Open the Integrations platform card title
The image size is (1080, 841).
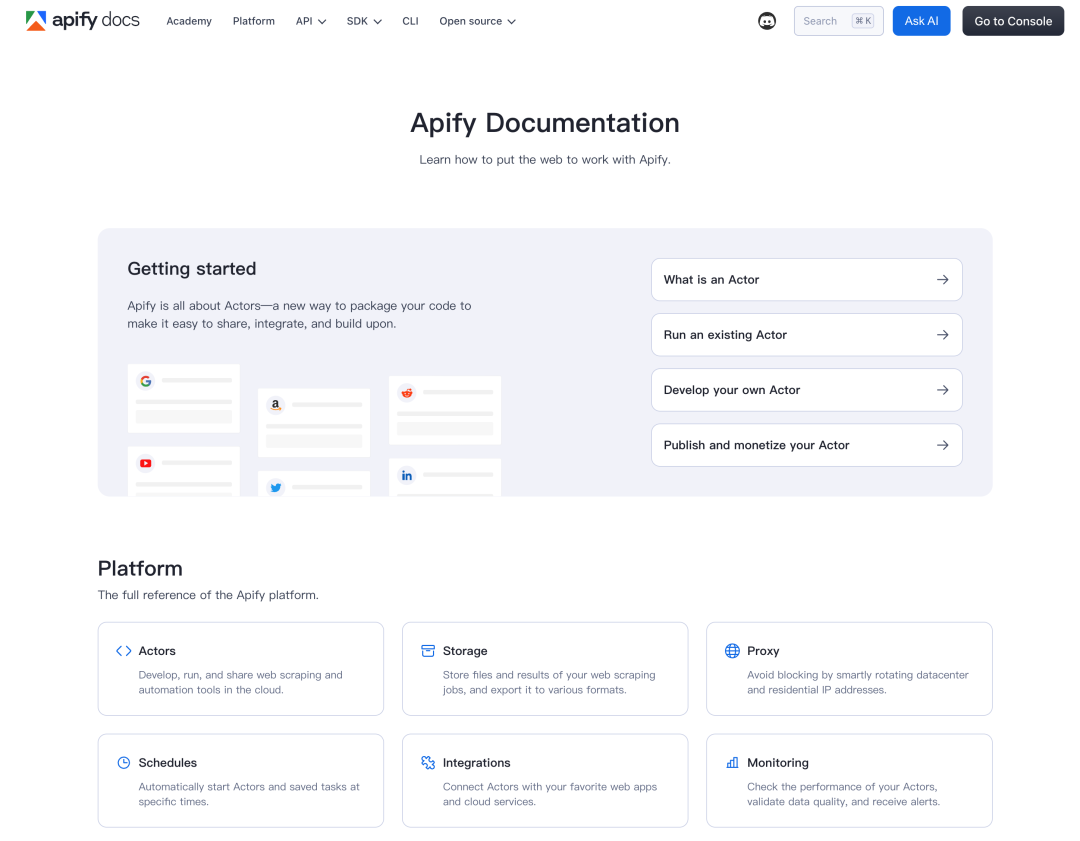click(x=477, y=762)
